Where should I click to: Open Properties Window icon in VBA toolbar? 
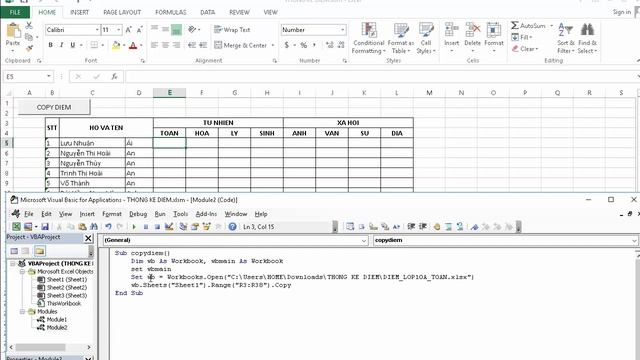click(x=195, y=227)
